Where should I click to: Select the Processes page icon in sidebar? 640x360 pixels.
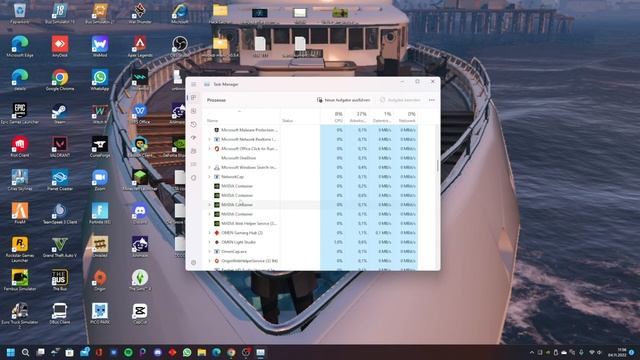[193, 98]
